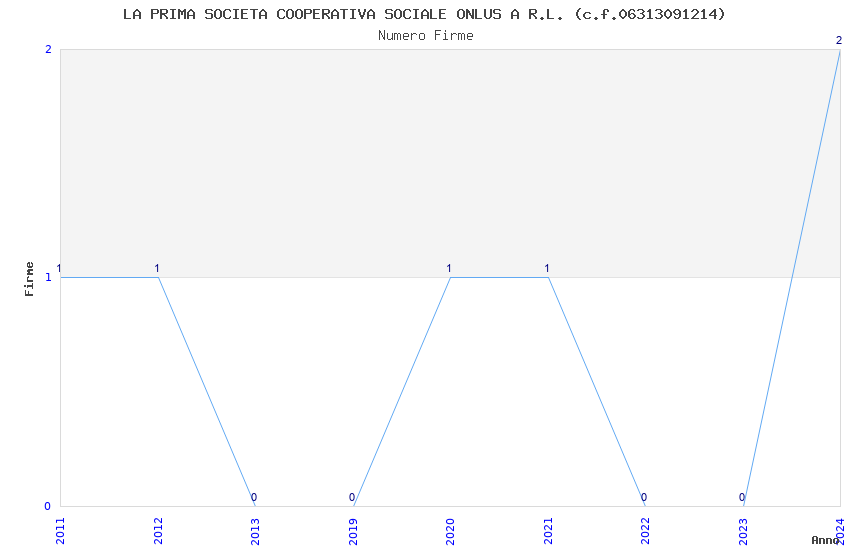Click data point value 0 above 2013
The width and height of the screenshot is (850, 550).
click(x=254, y=497)
